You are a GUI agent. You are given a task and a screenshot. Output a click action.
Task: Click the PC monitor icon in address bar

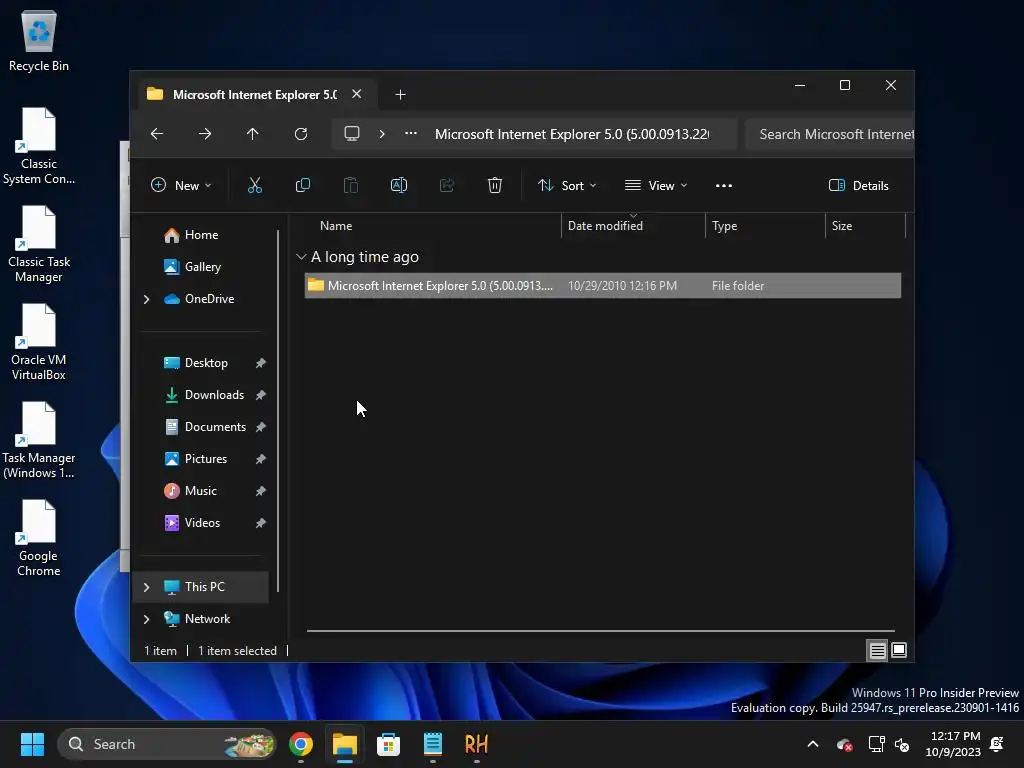[x=352, y=134]
